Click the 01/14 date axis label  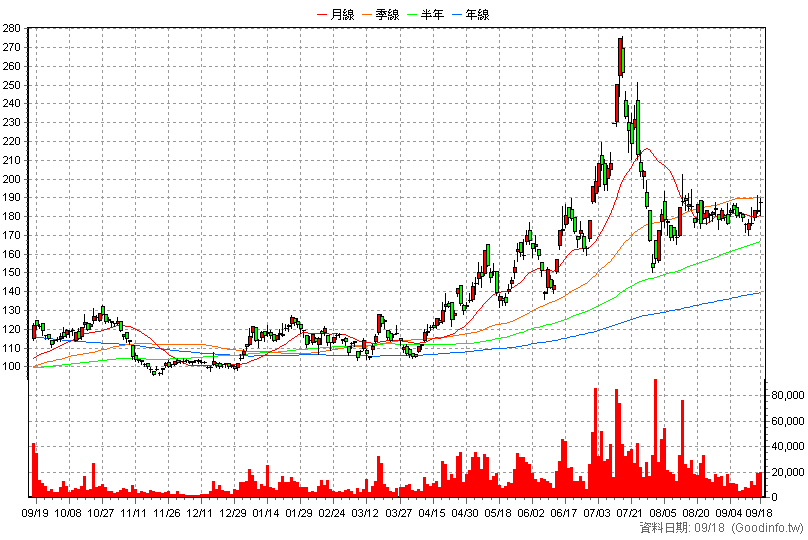click(x=266, y=513)
